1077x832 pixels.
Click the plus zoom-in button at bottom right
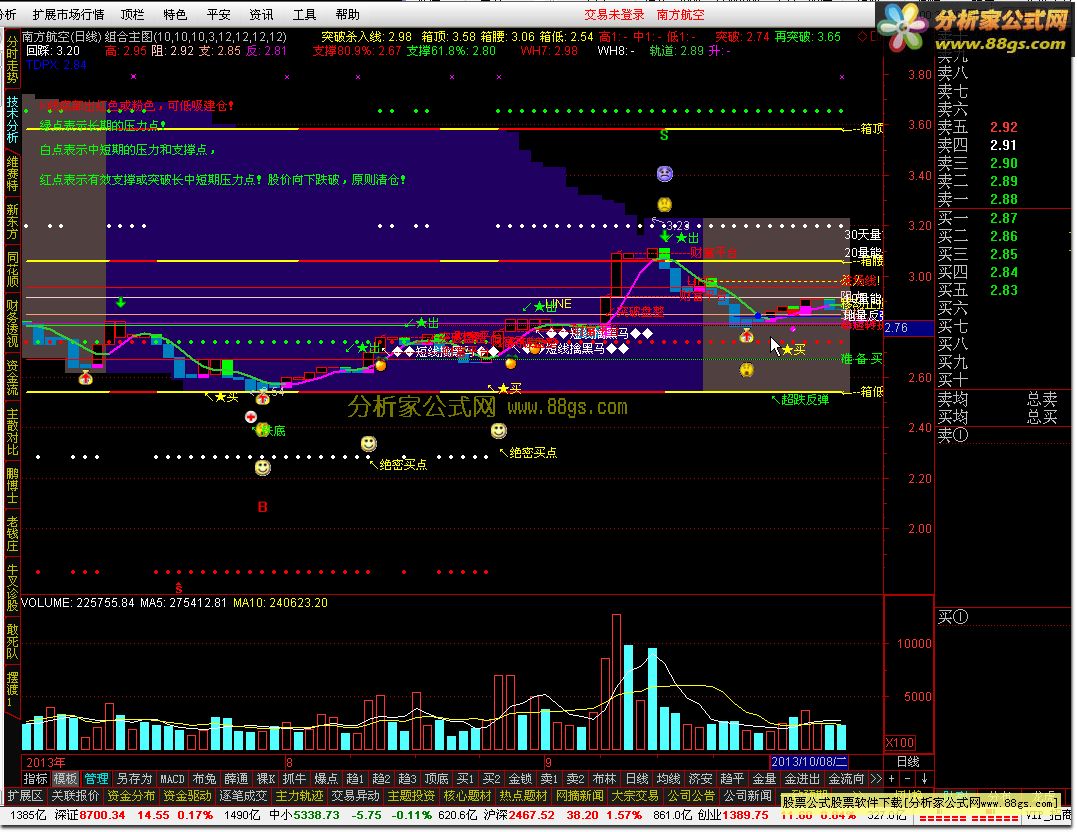coord(892,779)
